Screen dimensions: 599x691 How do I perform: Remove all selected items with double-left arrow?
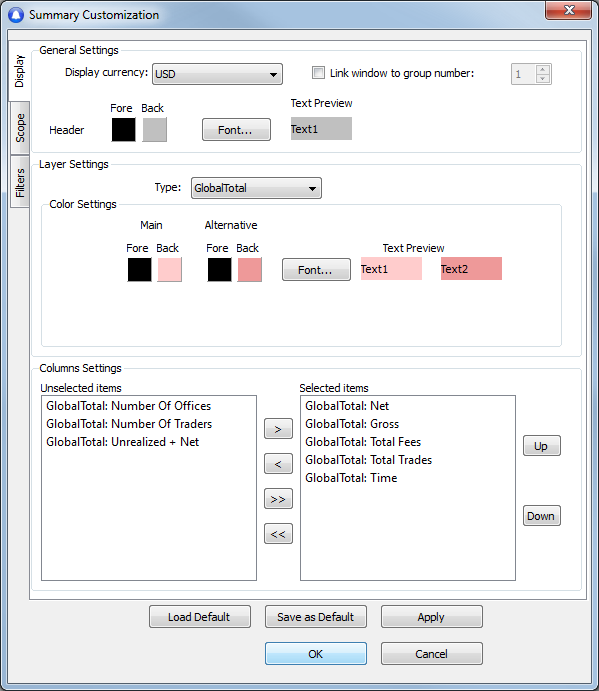coord(278,534)
